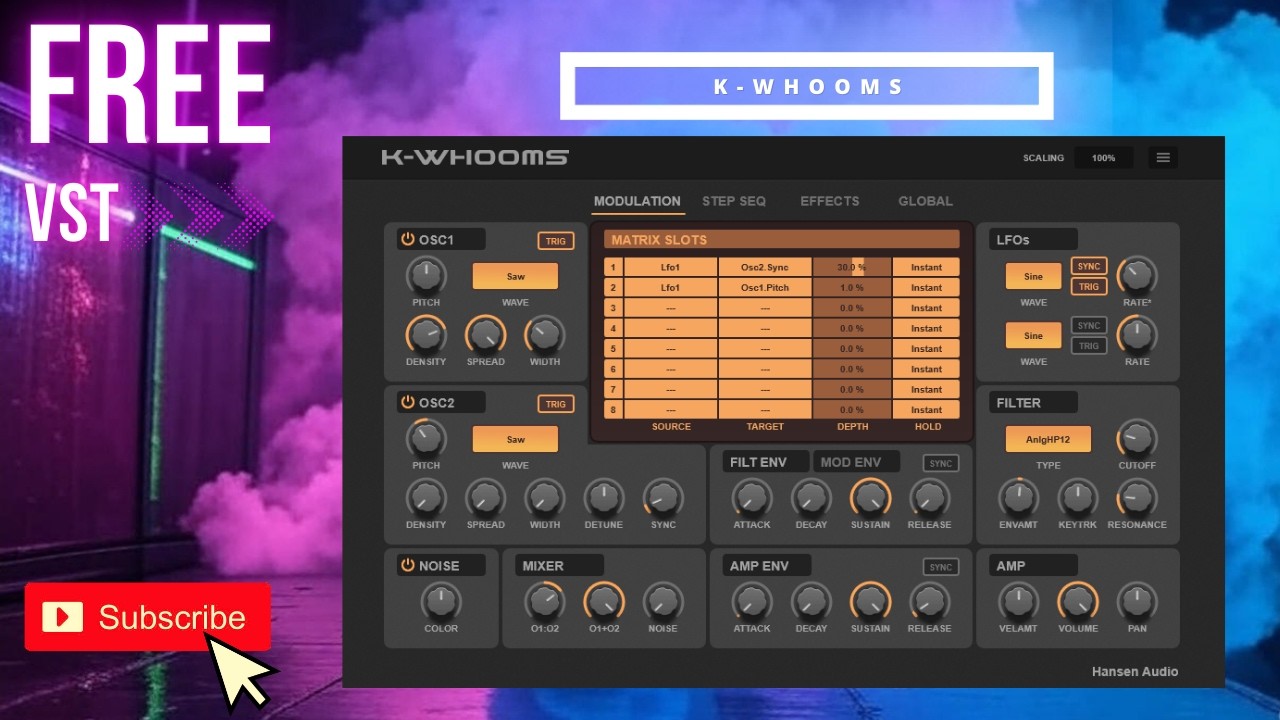This screenshot has height=720, width=1280.
Task: Toggle LFO2 TRIG button
Action: point(1089,346)
